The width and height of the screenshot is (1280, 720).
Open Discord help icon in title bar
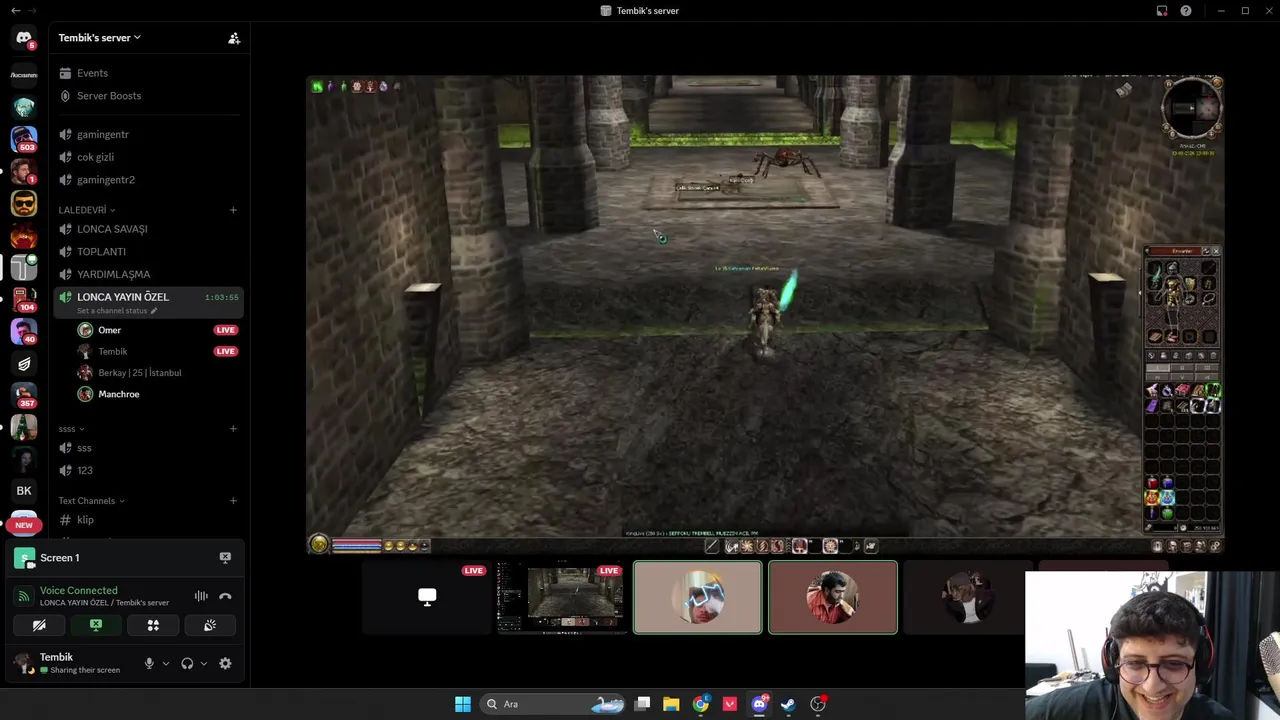1186,11
